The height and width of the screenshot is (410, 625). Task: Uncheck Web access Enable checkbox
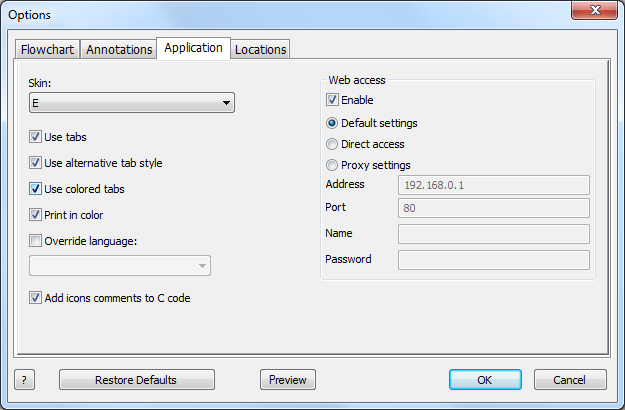pos(332,100)
